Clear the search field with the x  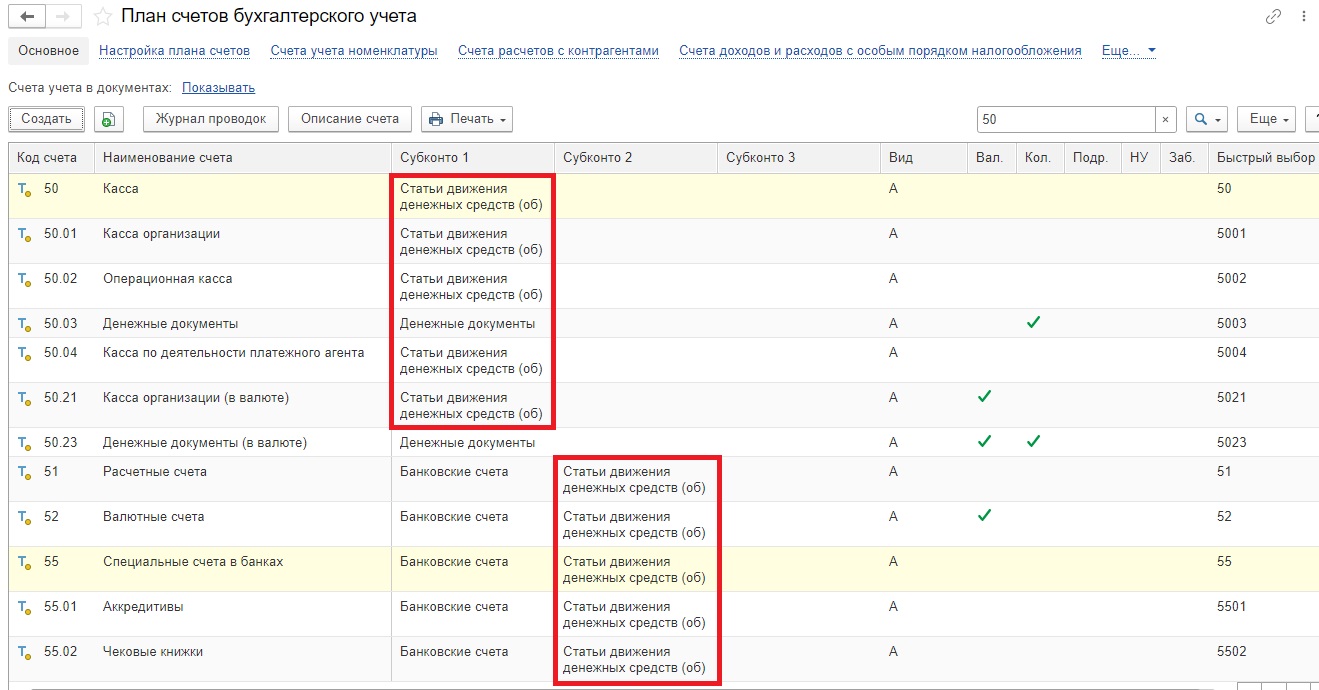click(1165, 119)
